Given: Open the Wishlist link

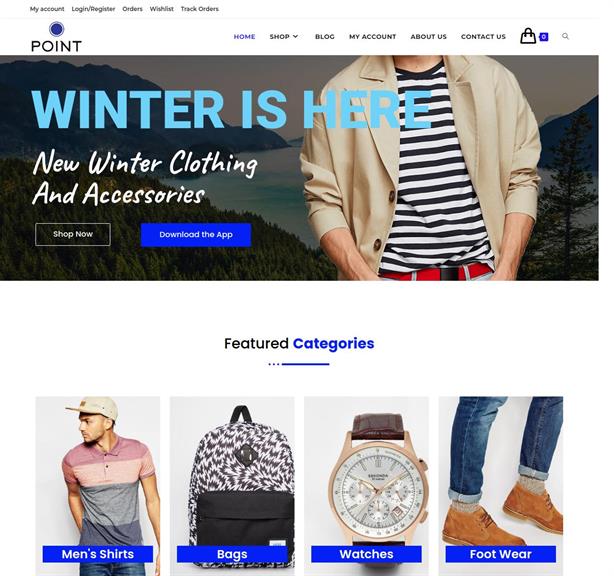Looking at the screenshot, I should (x=161, y=9).
